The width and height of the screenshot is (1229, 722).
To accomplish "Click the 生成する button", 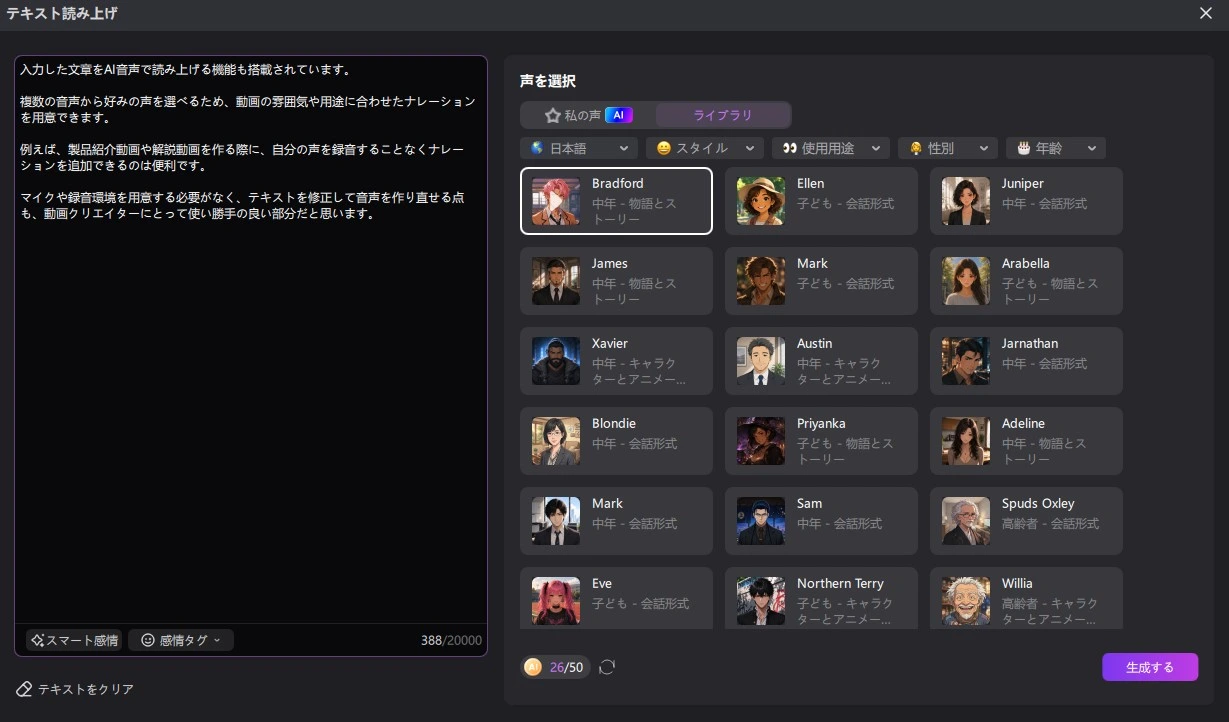I will (1150, 667).
